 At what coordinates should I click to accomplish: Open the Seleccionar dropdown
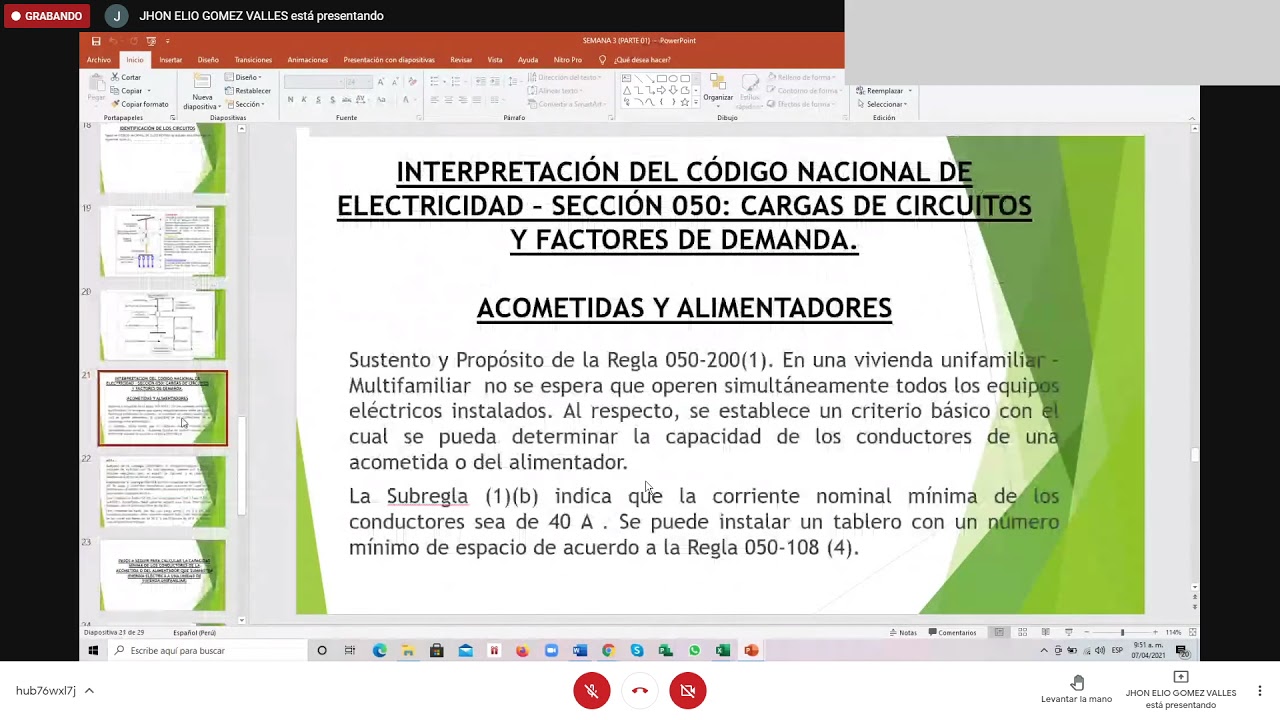884,104
